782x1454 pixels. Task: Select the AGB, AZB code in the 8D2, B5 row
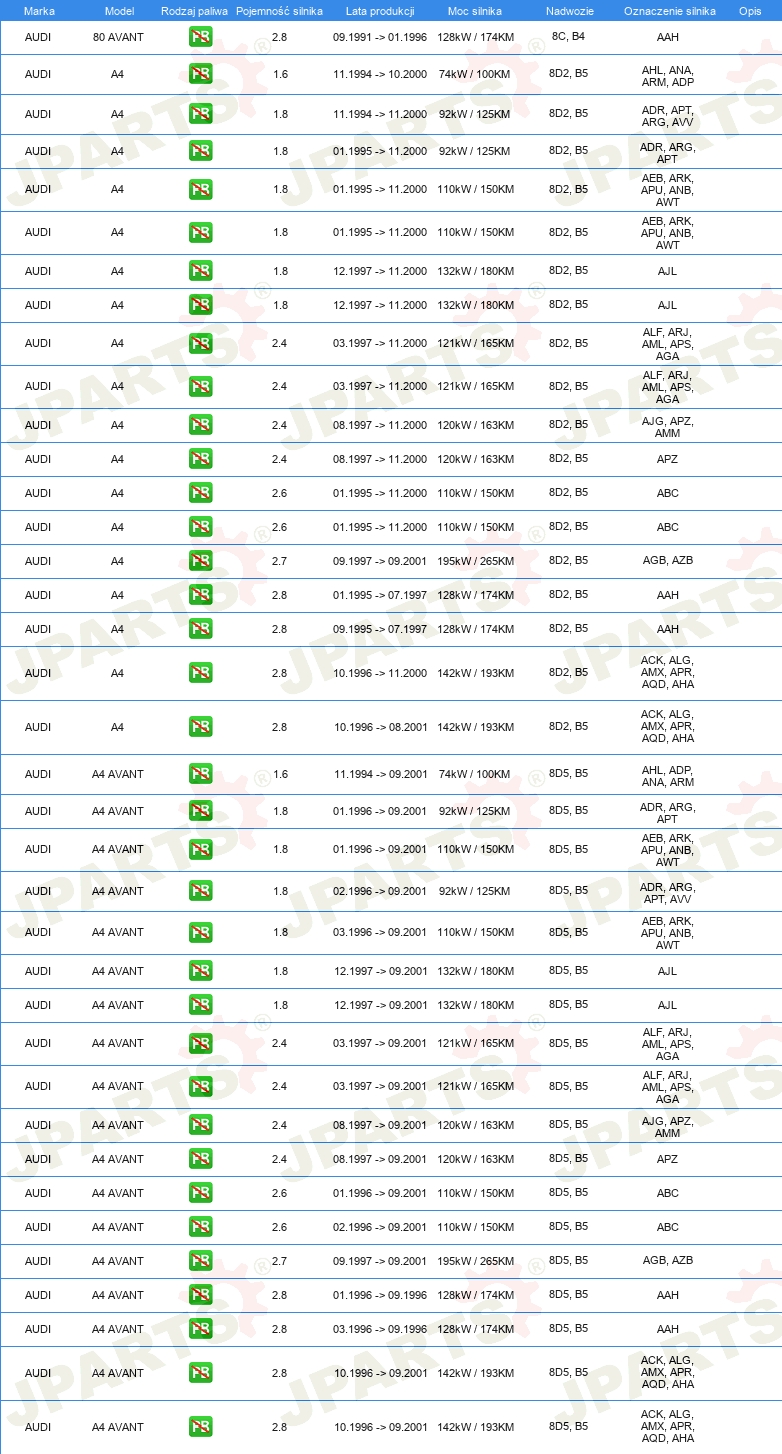[x=667, y=561]
